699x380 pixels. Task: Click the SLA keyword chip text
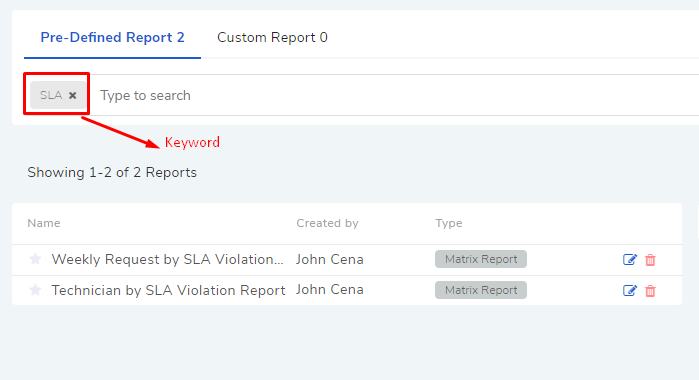pyautogui.click(x=51, y=95)
